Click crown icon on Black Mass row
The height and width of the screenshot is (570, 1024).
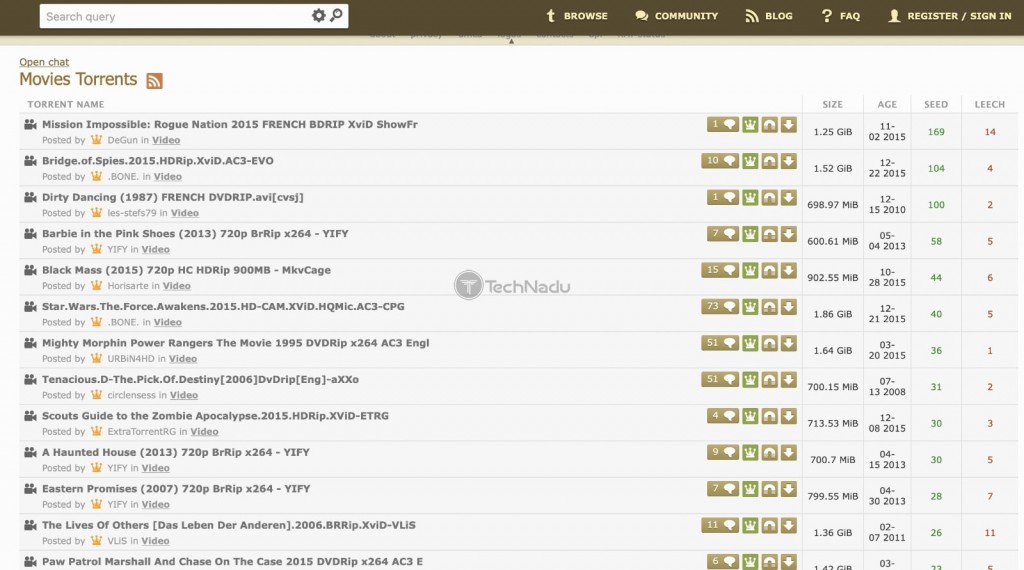point(750,270)
